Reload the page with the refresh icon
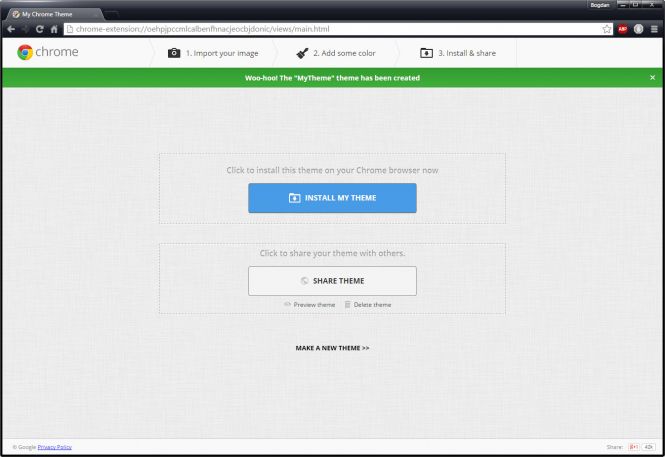 39,29
